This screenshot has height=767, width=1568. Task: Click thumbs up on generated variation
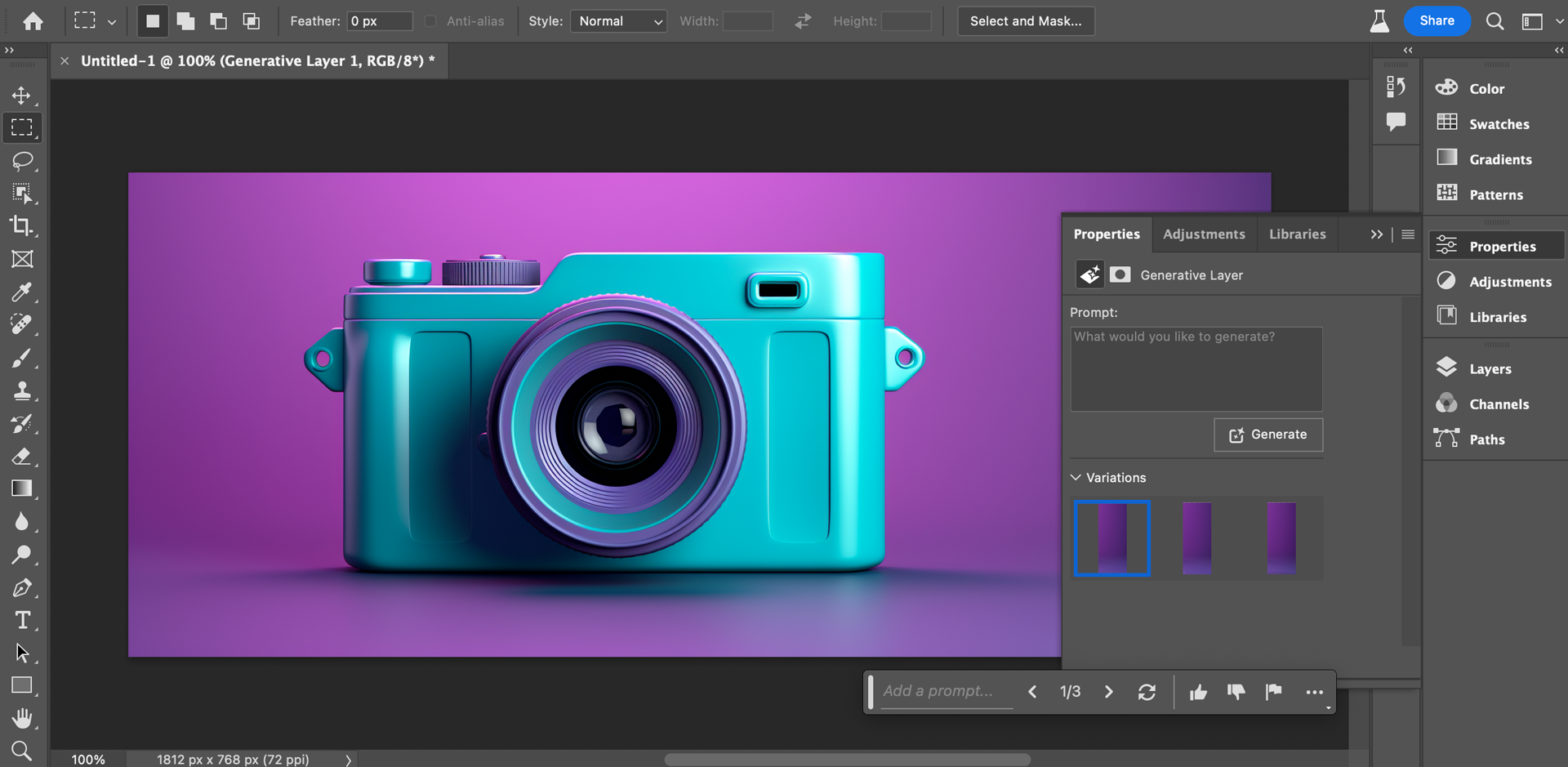(1198, 693)
